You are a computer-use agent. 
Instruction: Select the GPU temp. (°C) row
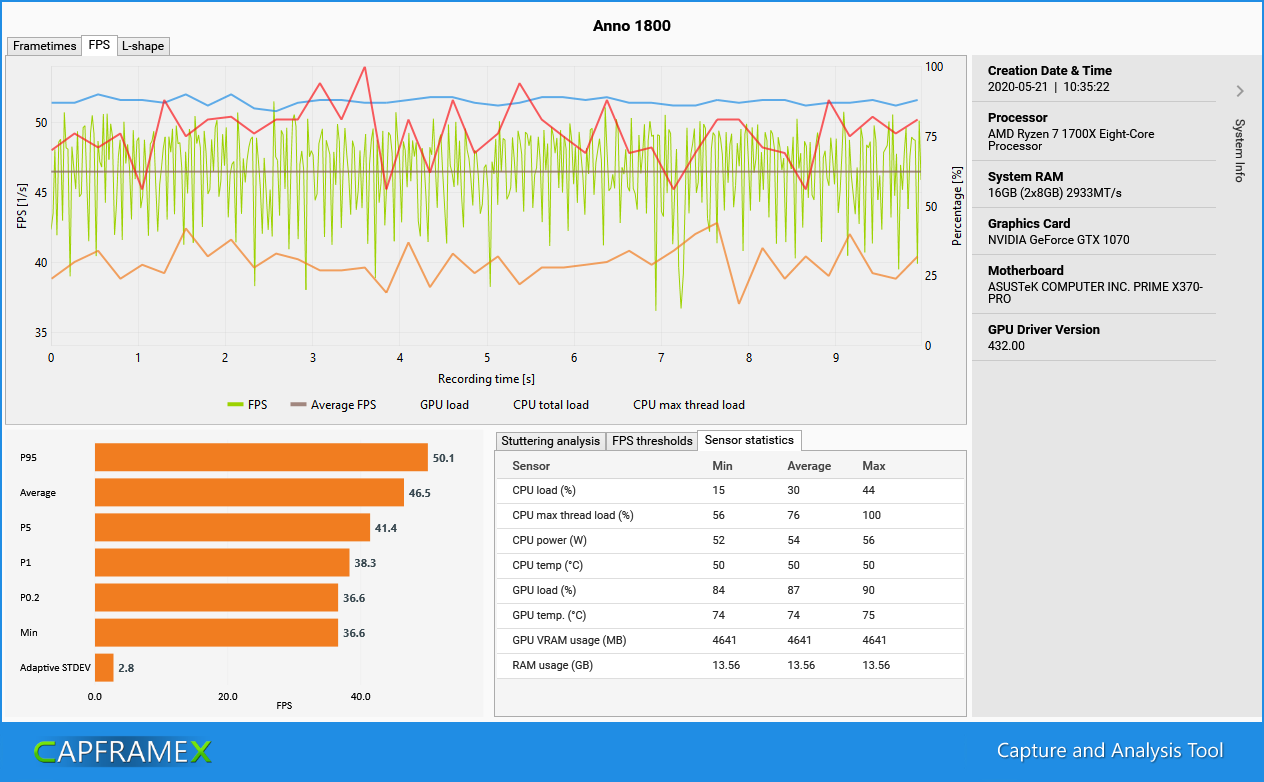731,615
